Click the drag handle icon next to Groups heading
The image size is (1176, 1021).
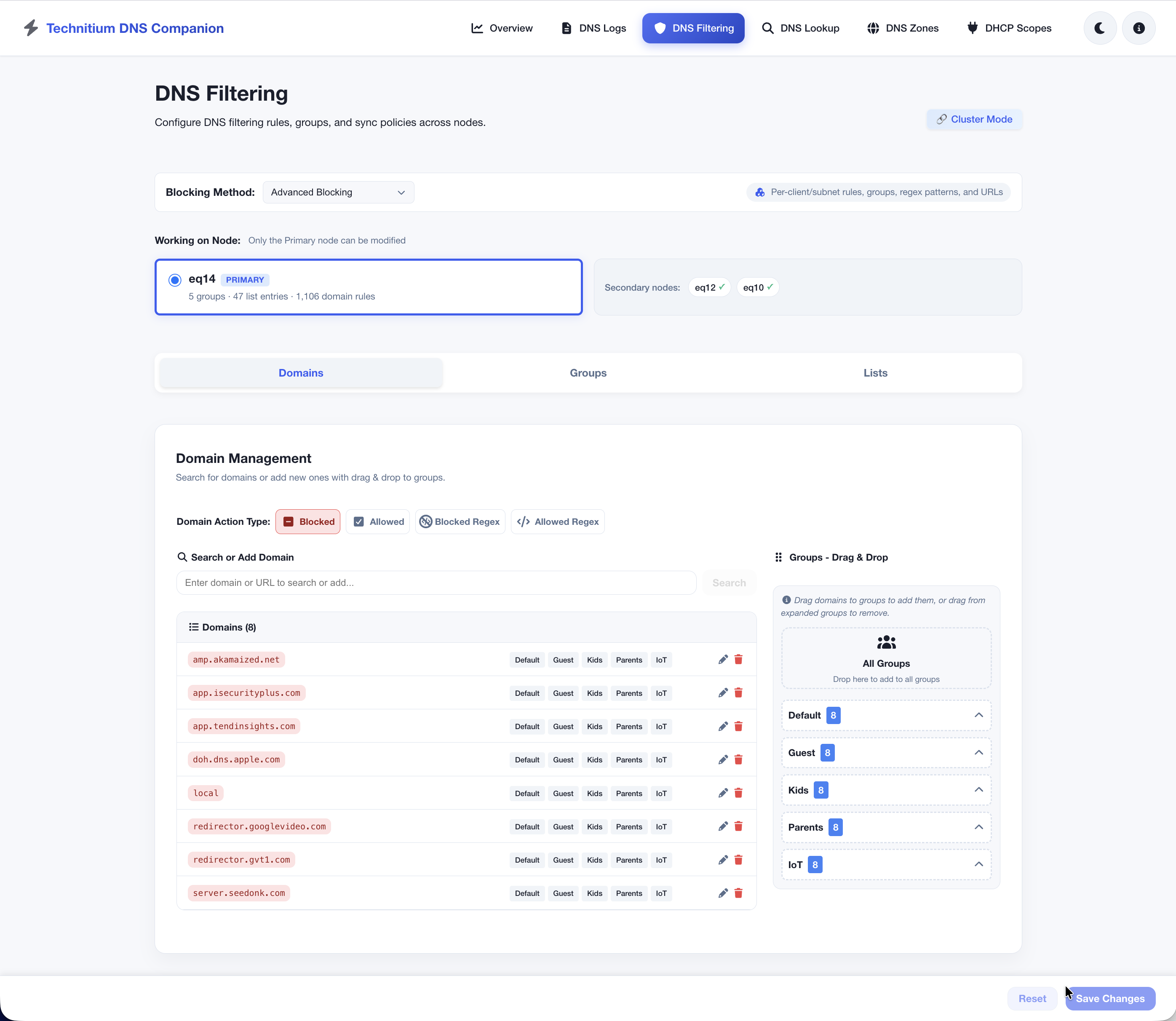click(778, 557)
